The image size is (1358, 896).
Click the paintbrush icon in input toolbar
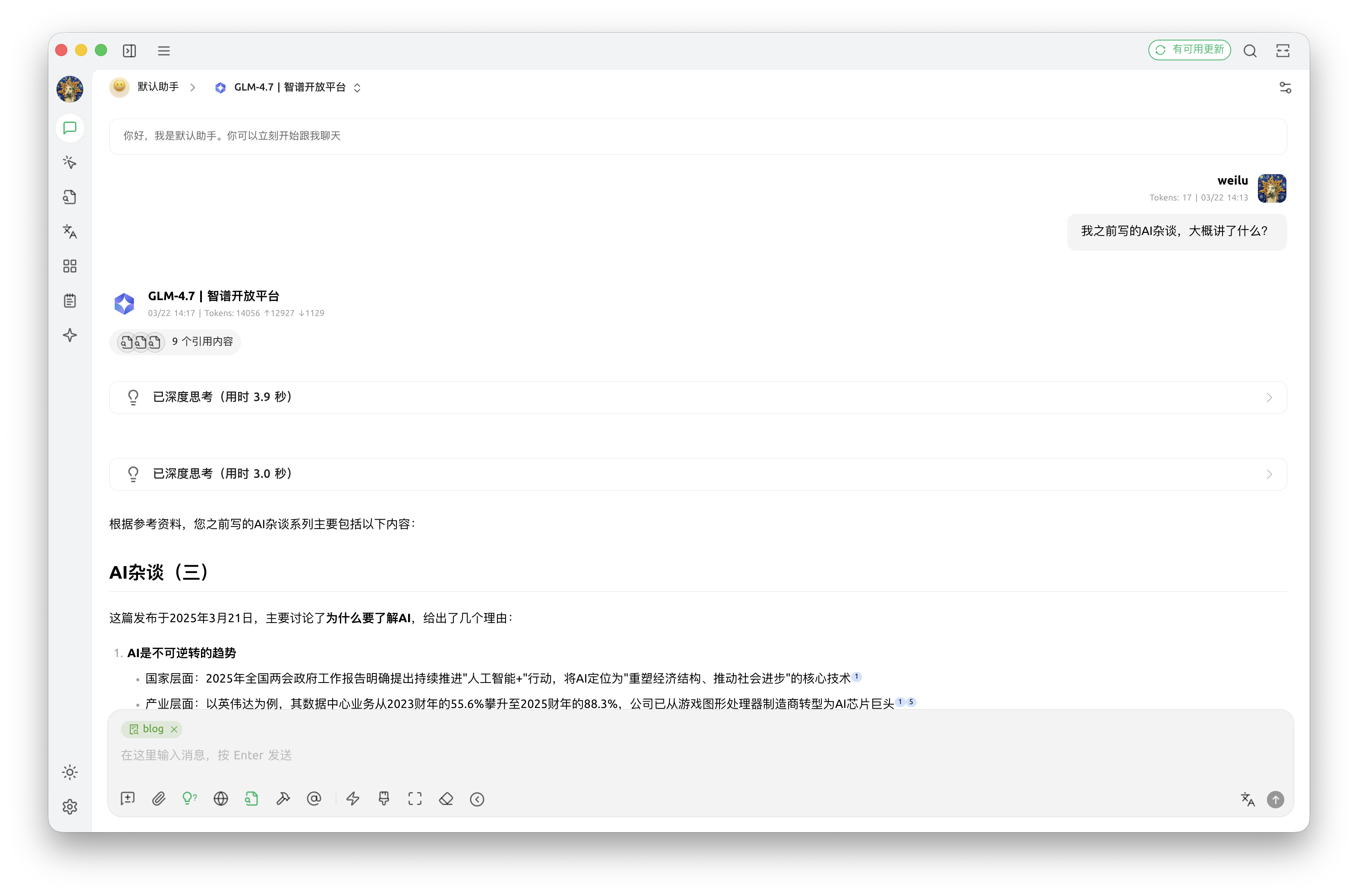pyautogui.click(x=384, y=799)
